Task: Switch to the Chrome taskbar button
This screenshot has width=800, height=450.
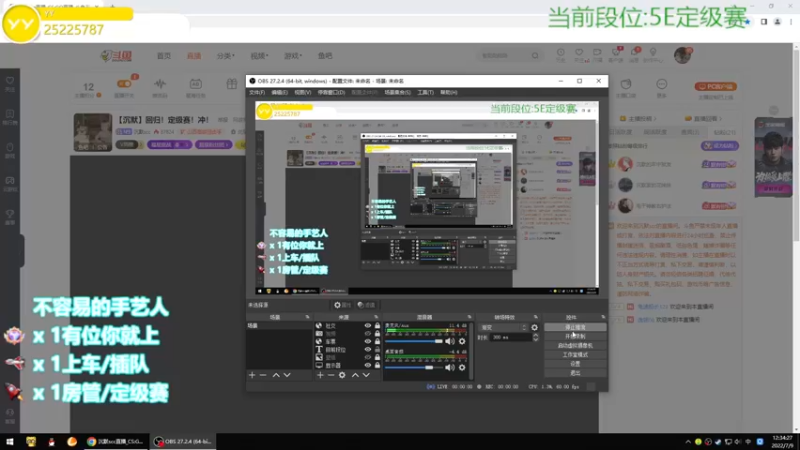Action: click(x=115, y=441)
